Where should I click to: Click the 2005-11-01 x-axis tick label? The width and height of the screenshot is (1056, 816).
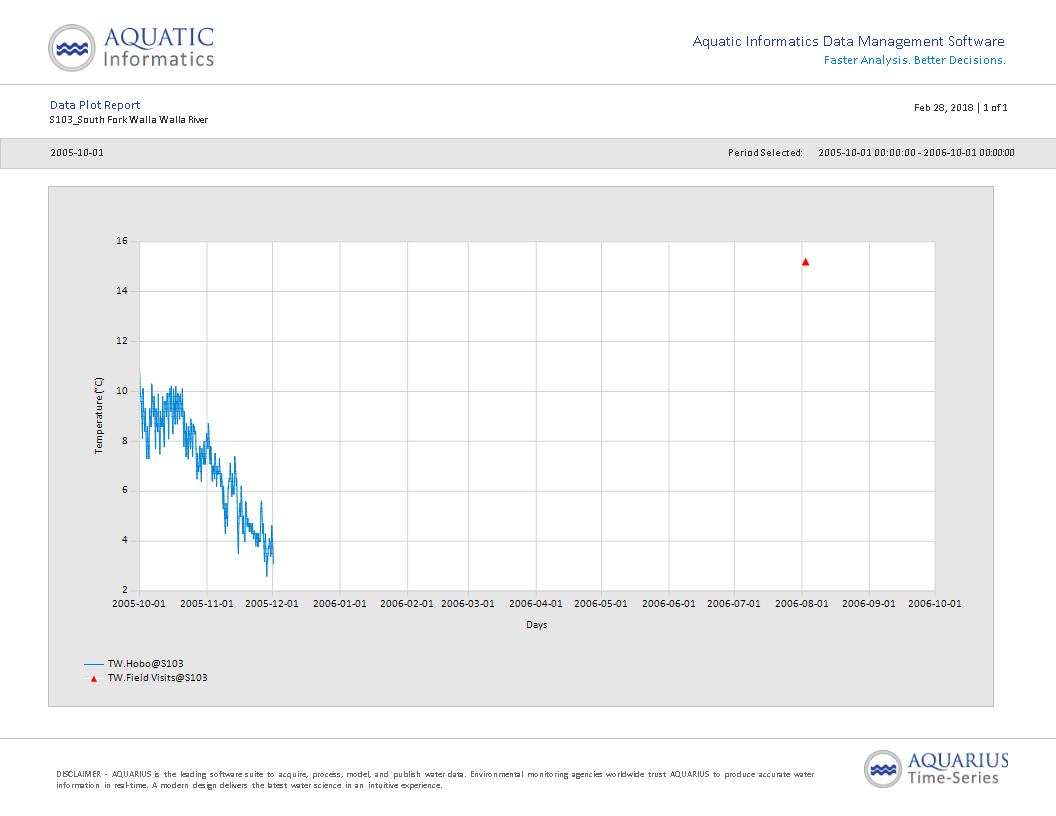point(207,603)
